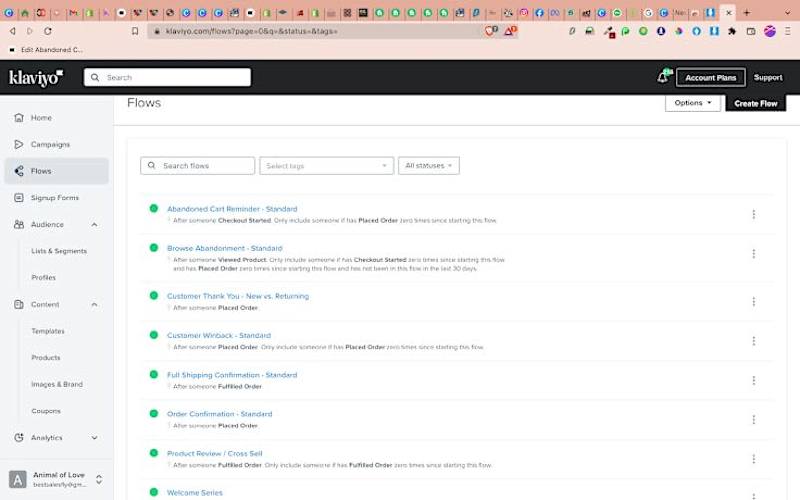
Task: Select Templates in sidebar
Action: pos(48,331)
